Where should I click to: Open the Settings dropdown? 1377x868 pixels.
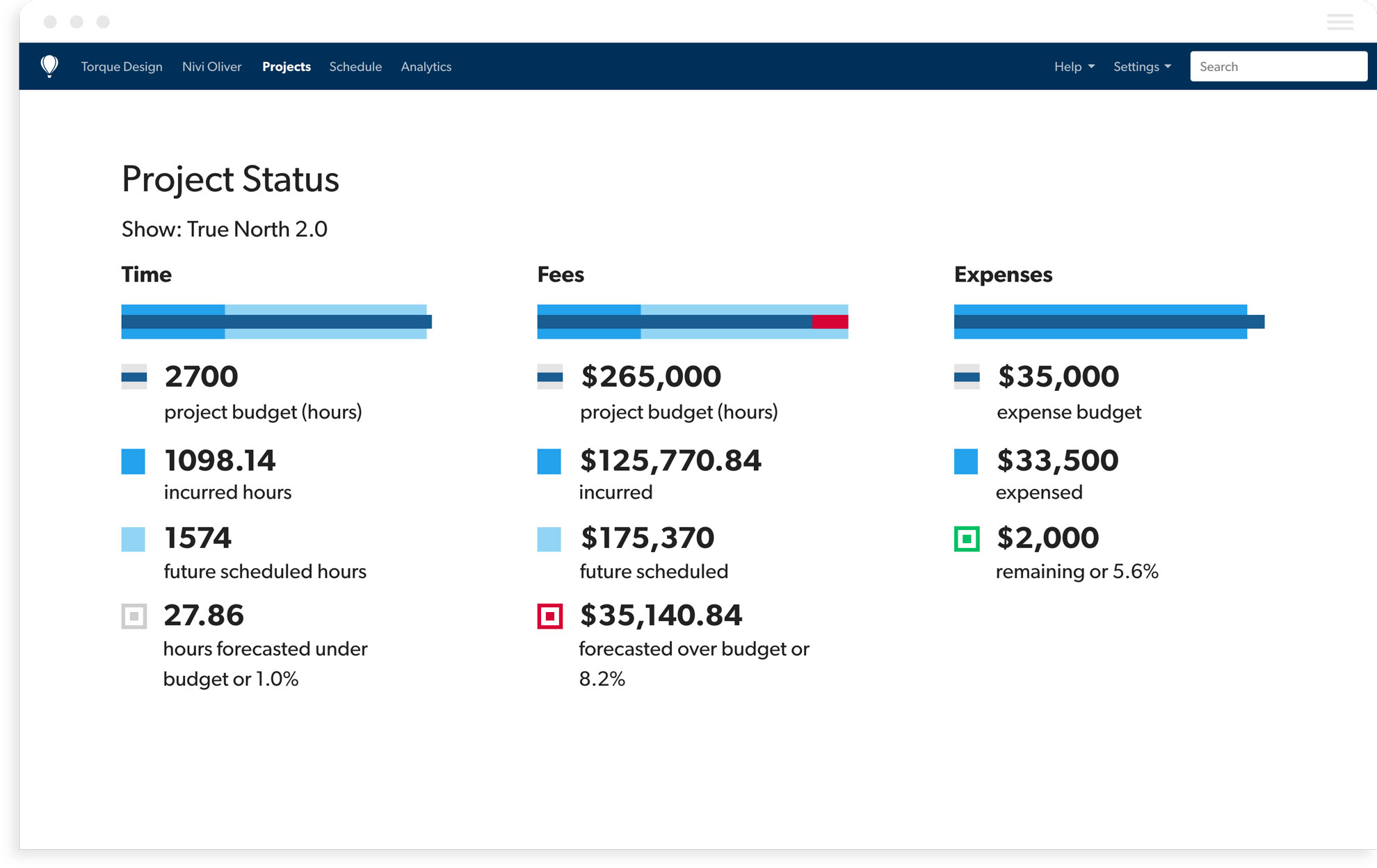[1141, 66]
